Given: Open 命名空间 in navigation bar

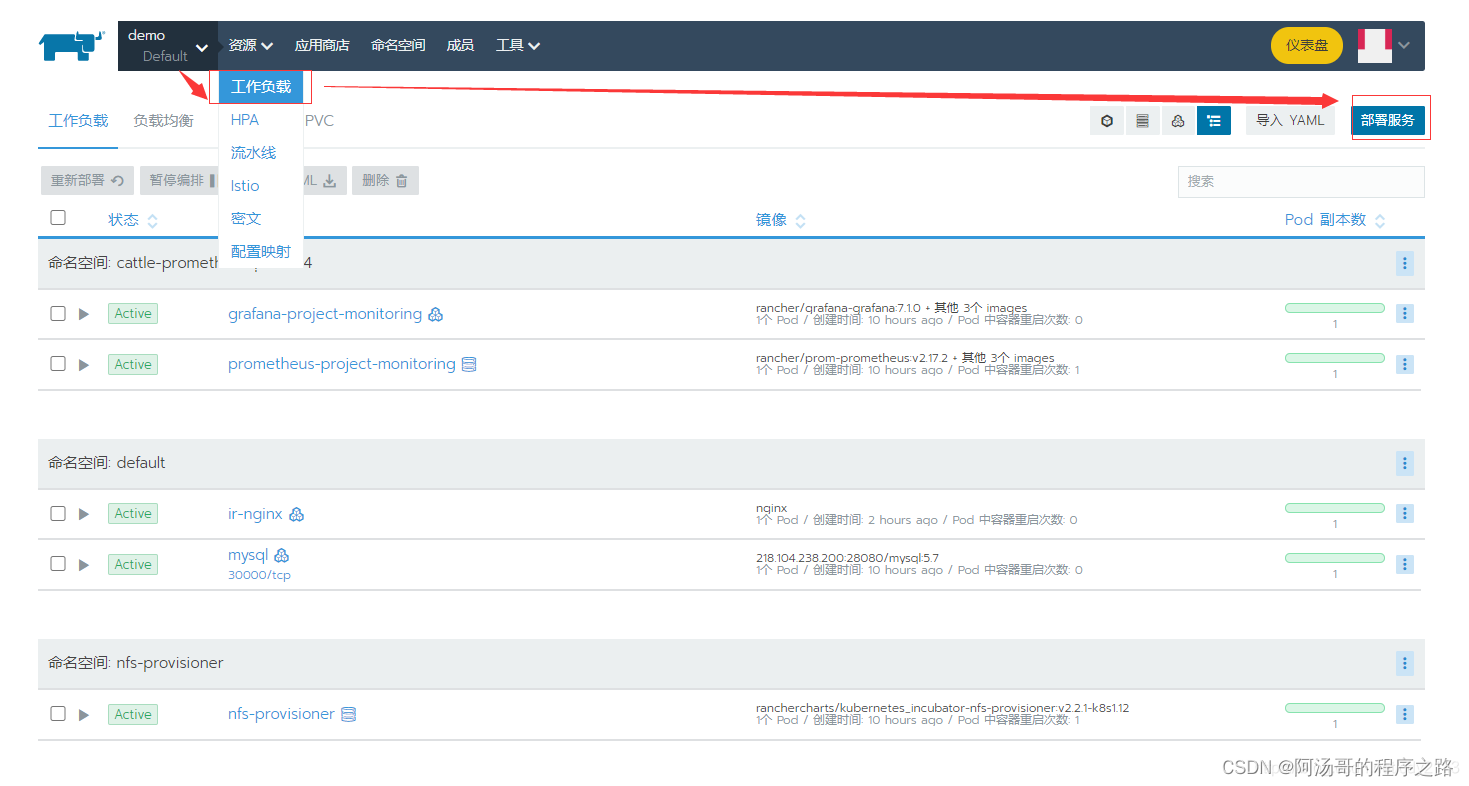Looking at the screenshot, I should [398, 45].
